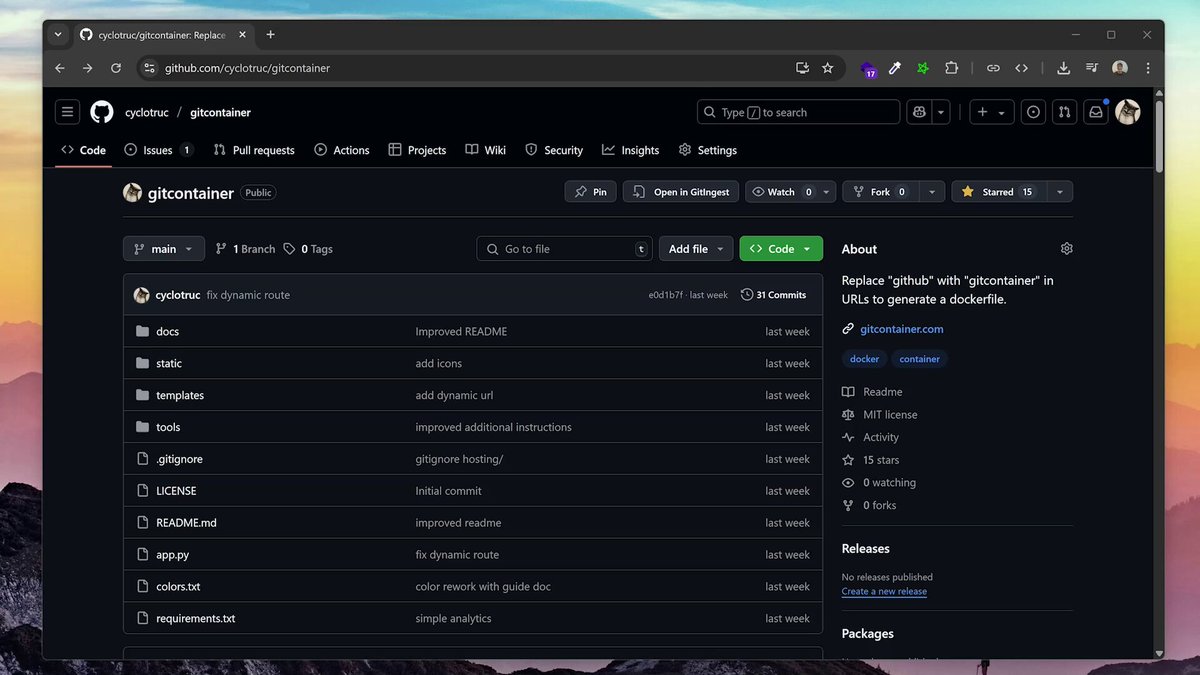This screenshot has height=675, width=1200.
Task: Open the Copilot chat icon
Action: point(919,112)
